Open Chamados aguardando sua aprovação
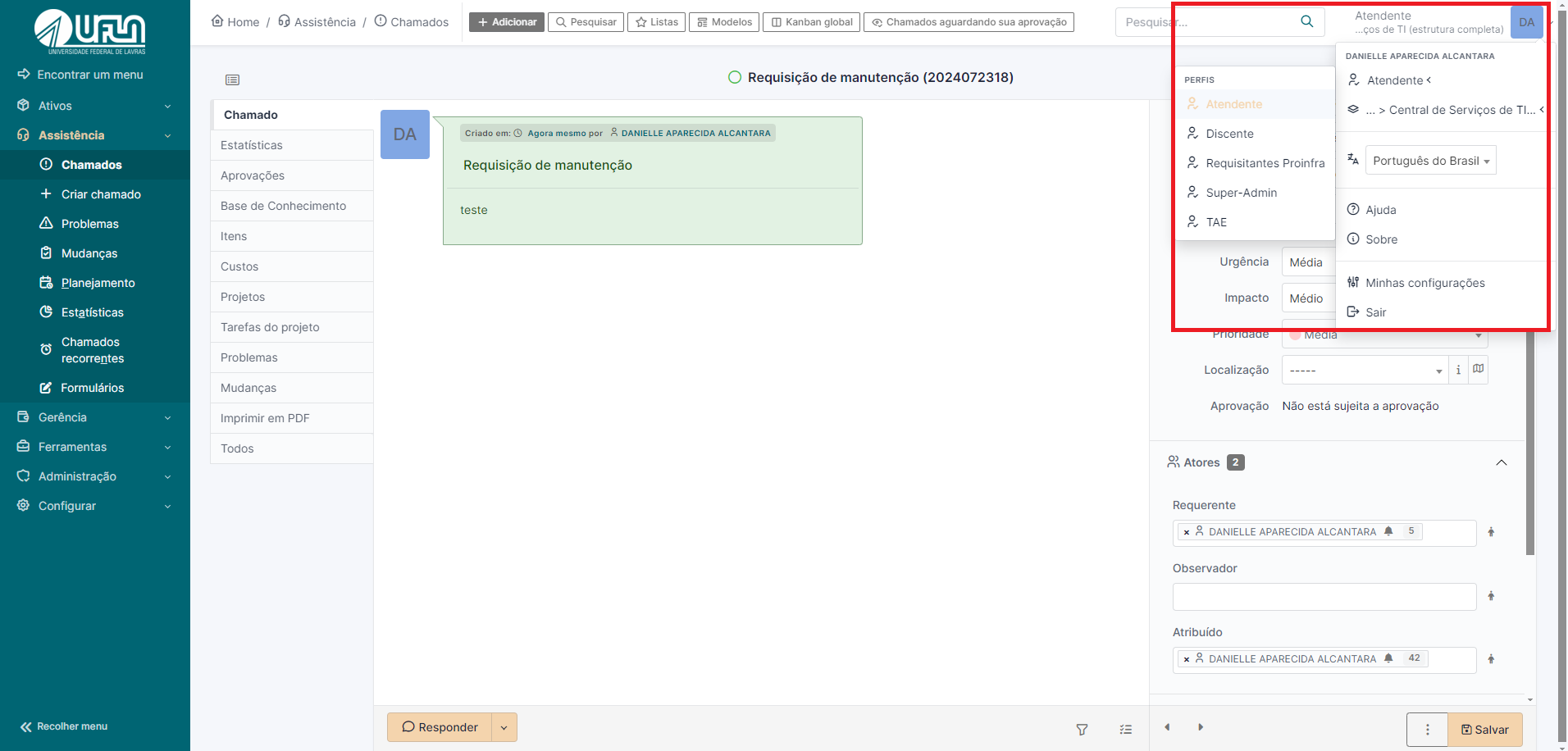 pyautogui.click(x=969, y=22)
